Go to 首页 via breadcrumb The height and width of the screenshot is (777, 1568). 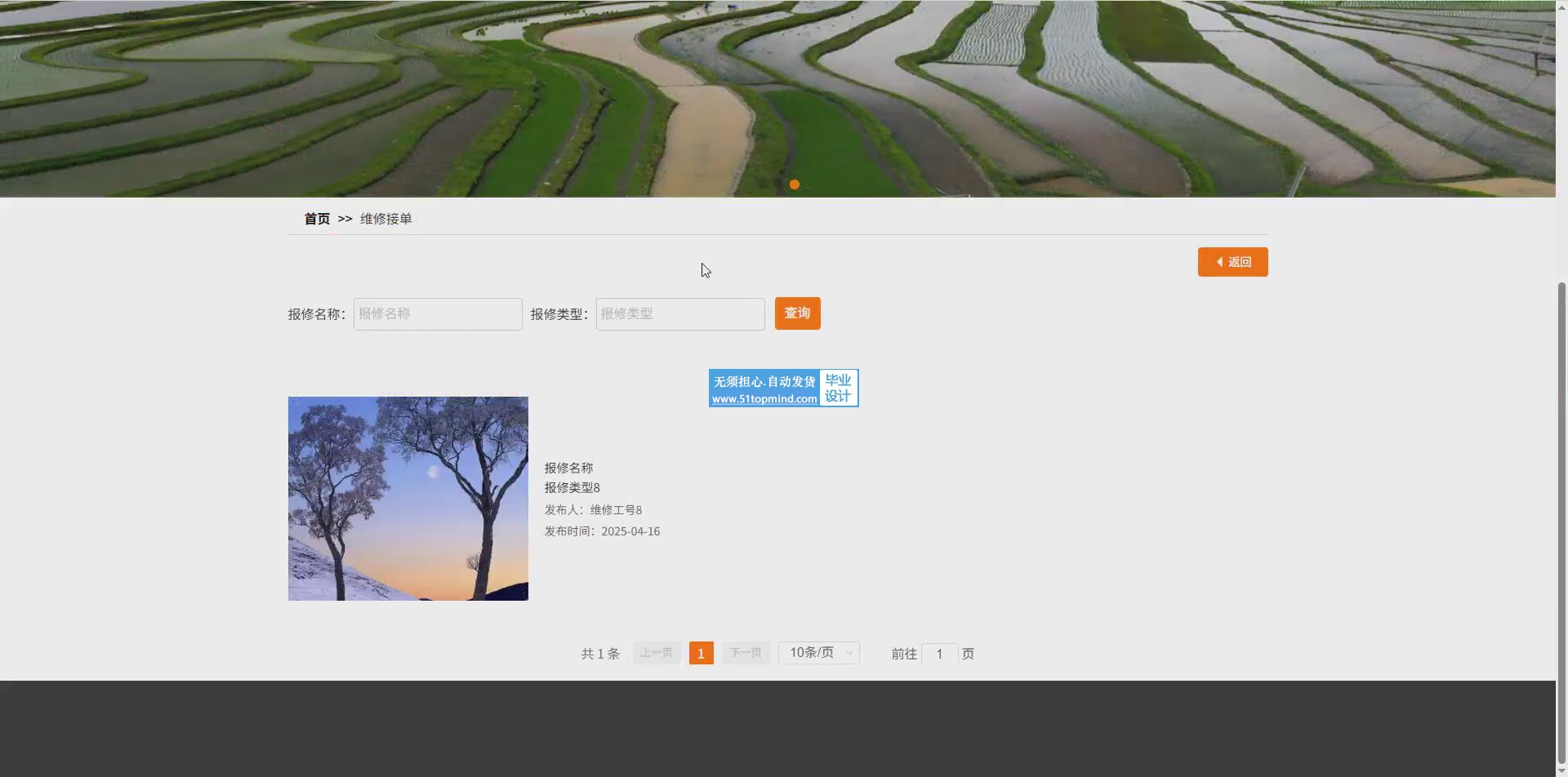317,219
